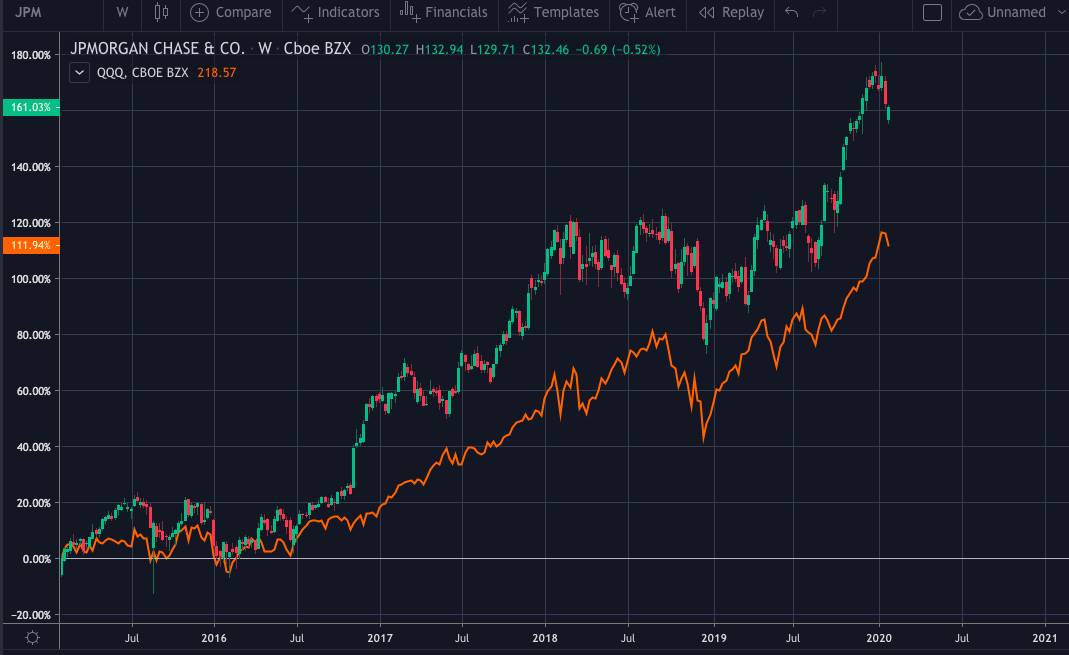
Task: Click the open value O130.27
Action: coord(385,50)
